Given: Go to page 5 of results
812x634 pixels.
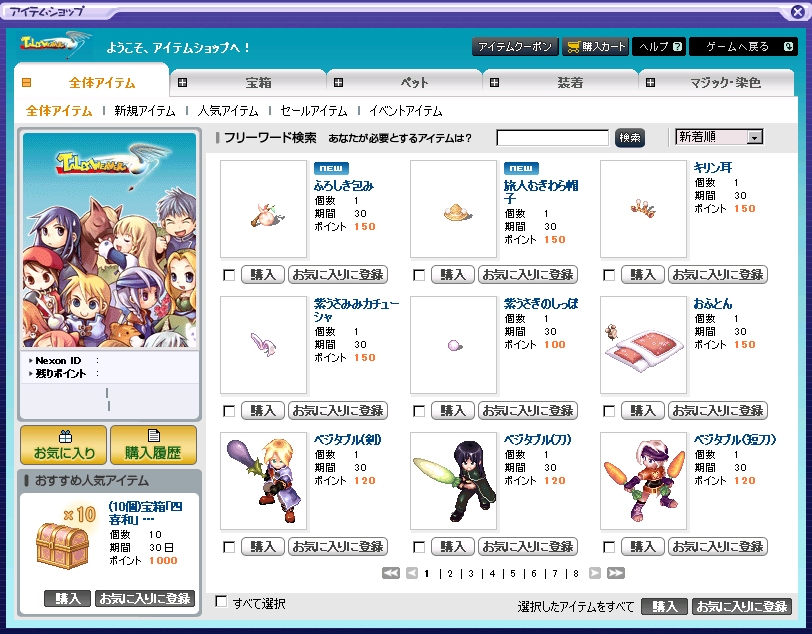Looking at the screenshot, I should coord(513,573).
